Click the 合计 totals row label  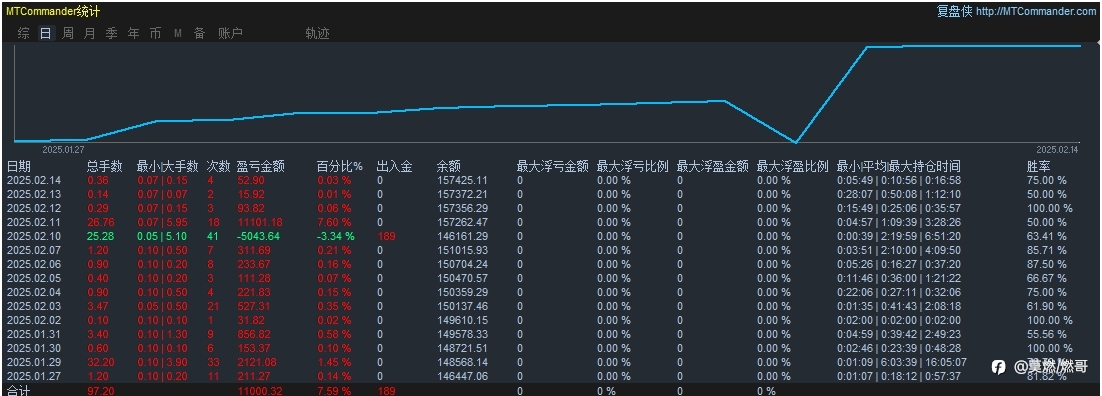[x=19, y=390]
